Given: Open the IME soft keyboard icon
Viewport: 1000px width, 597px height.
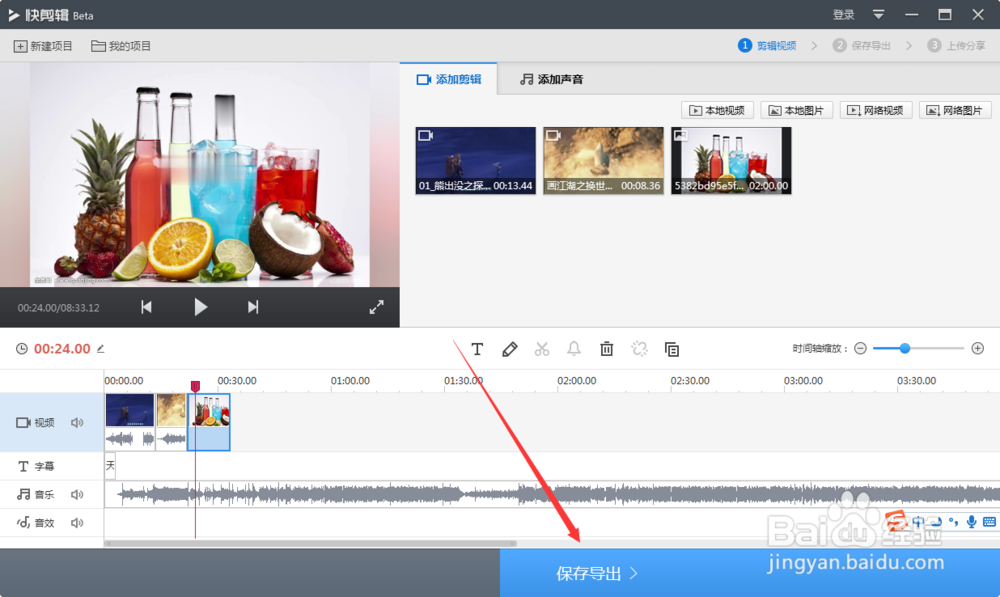Looking at the screenshot, I should (989, 522).
